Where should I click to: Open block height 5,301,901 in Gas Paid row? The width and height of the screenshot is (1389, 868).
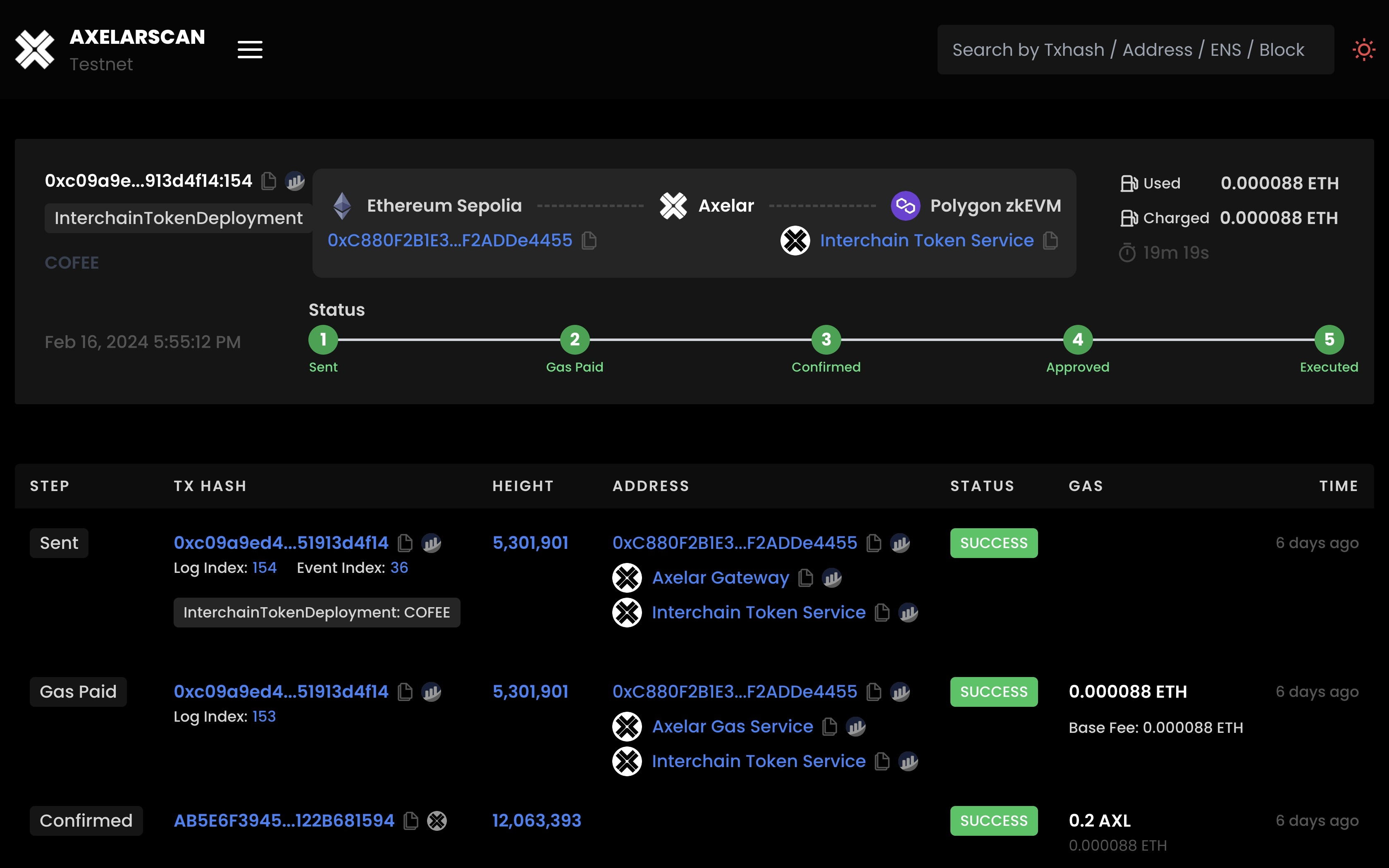pos(530,691)
